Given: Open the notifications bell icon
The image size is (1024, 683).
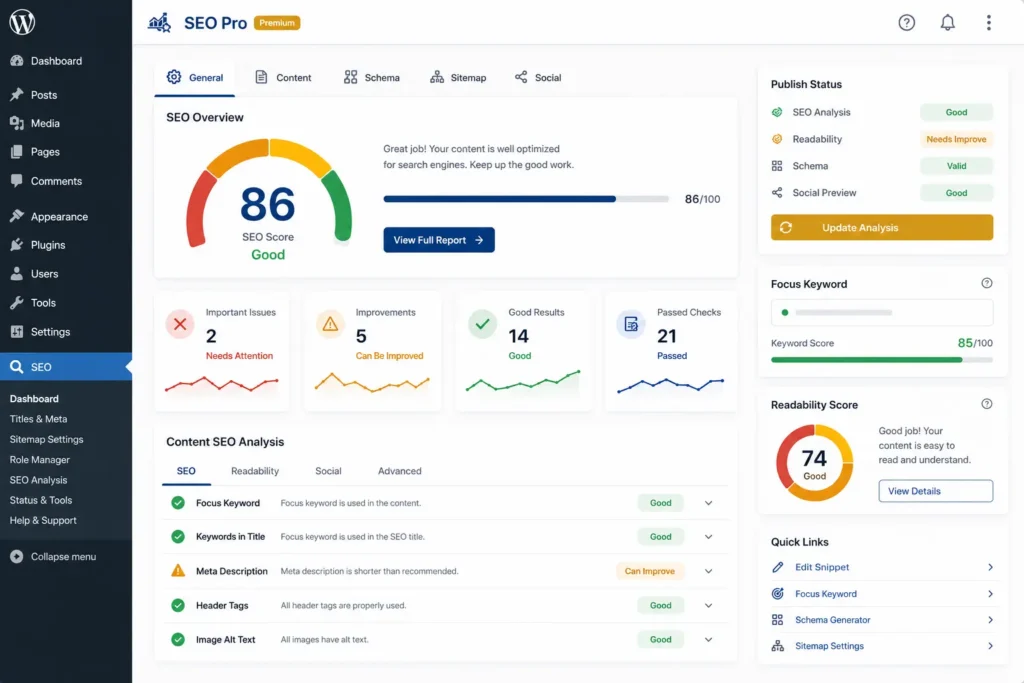Looking at the screenshot, I should 948,23.
